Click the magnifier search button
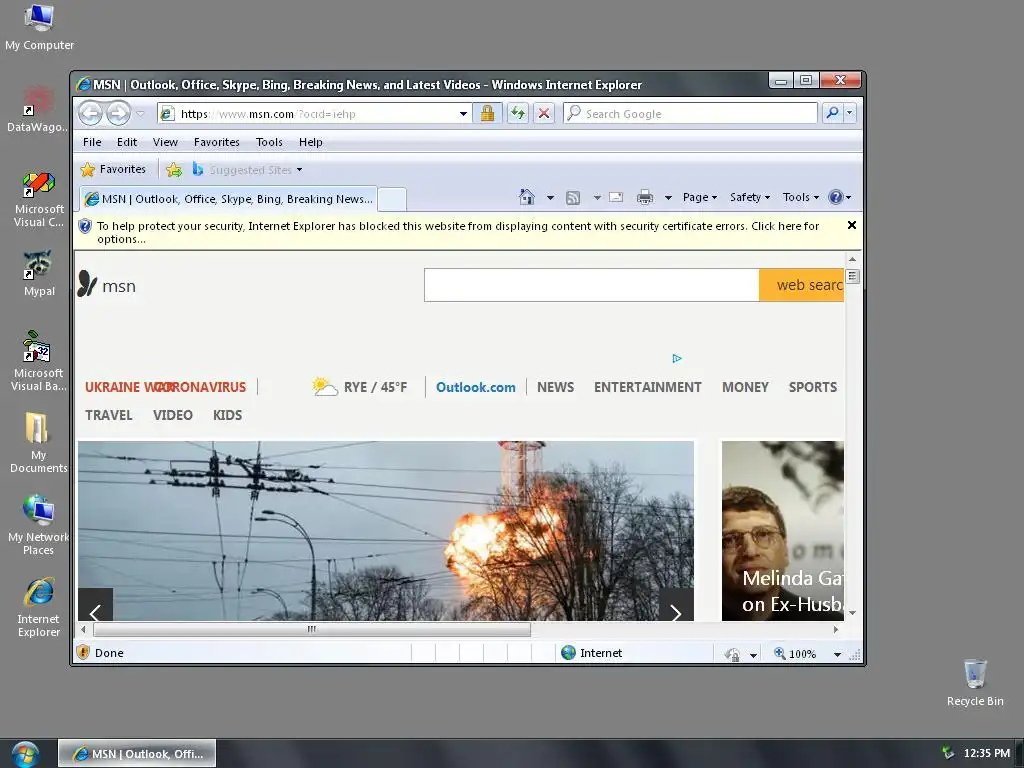This screenshot has width=1024, height=768. pos(832,113)
